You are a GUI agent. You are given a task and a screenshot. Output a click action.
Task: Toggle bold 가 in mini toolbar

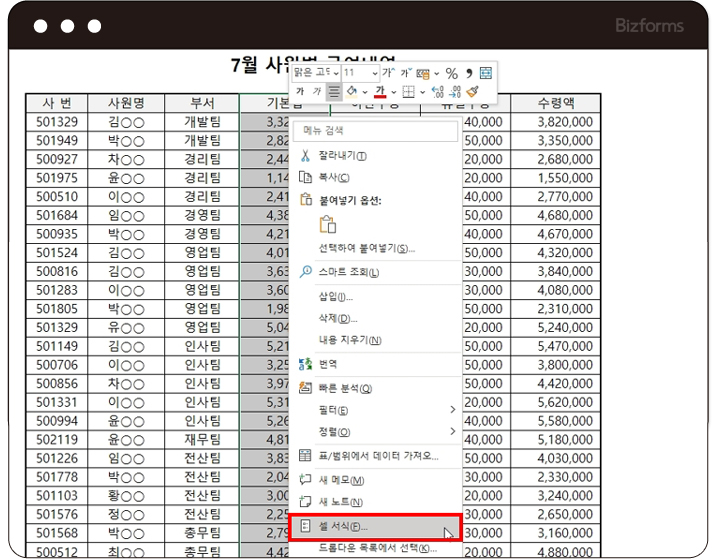point(300,92)
